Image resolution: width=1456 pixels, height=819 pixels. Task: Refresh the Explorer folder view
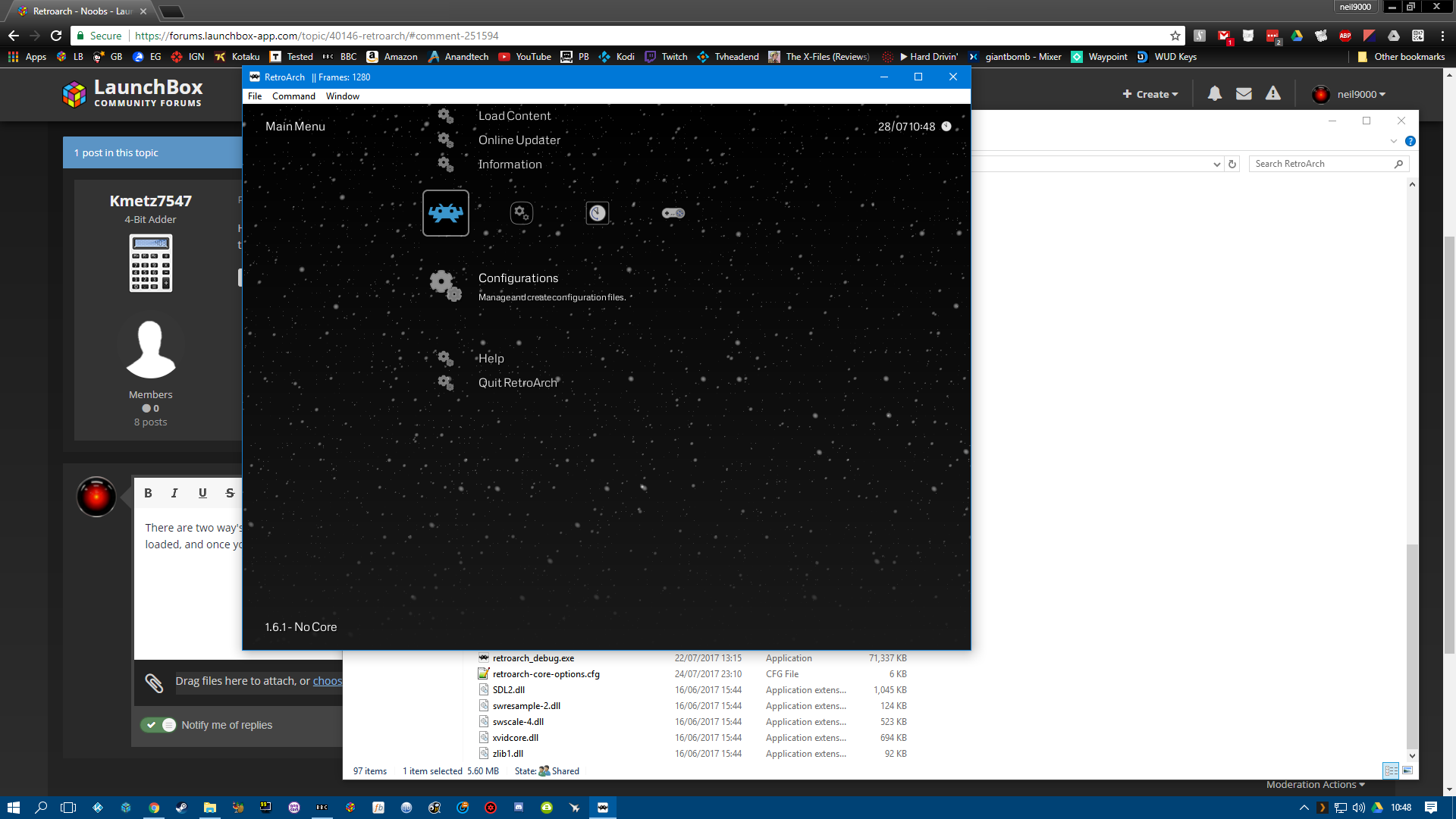coord(1232,164)
